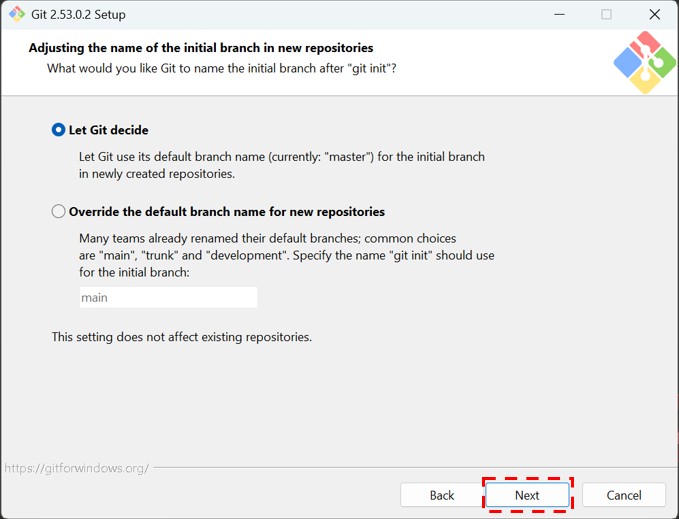This screenshot has width=679, height=519.
Task: Select the 'Let Git decide' radio button
Action: tap(59, 130)
